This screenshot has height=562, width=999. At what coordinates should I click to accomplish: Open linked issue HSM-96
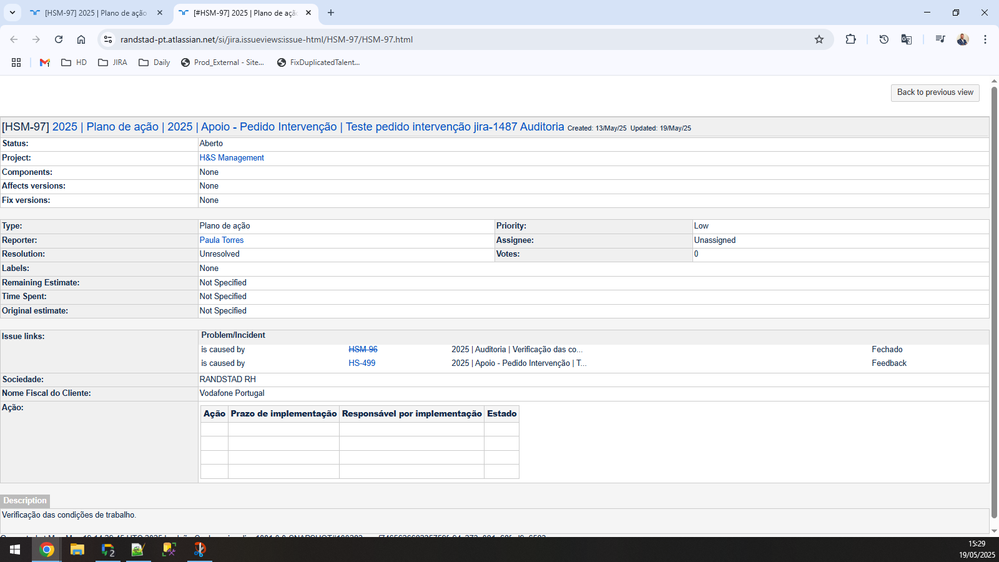pyautogui.click(x=363, y=349)
